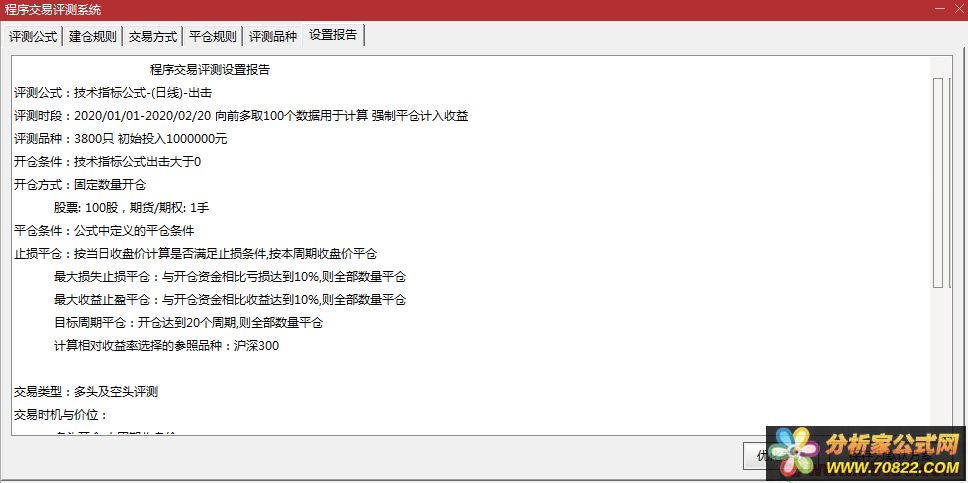The height and width of the screenshot is (483, 968).
Task: Click the 评测时段 date range line
Action: click(x=241, y=116)
